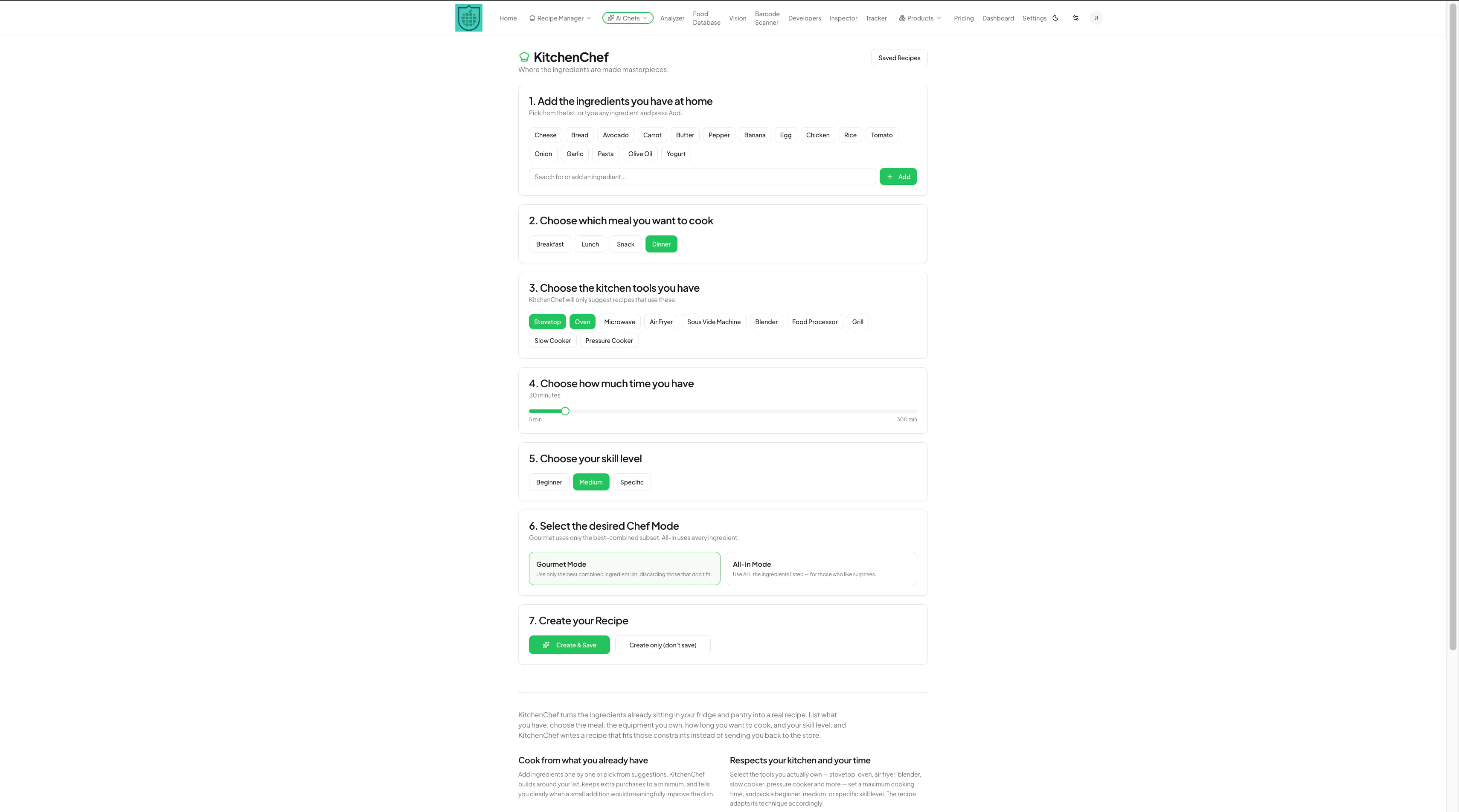
Task: Open the Vision page
Action: pyautogui.click(x=738, y=18)
